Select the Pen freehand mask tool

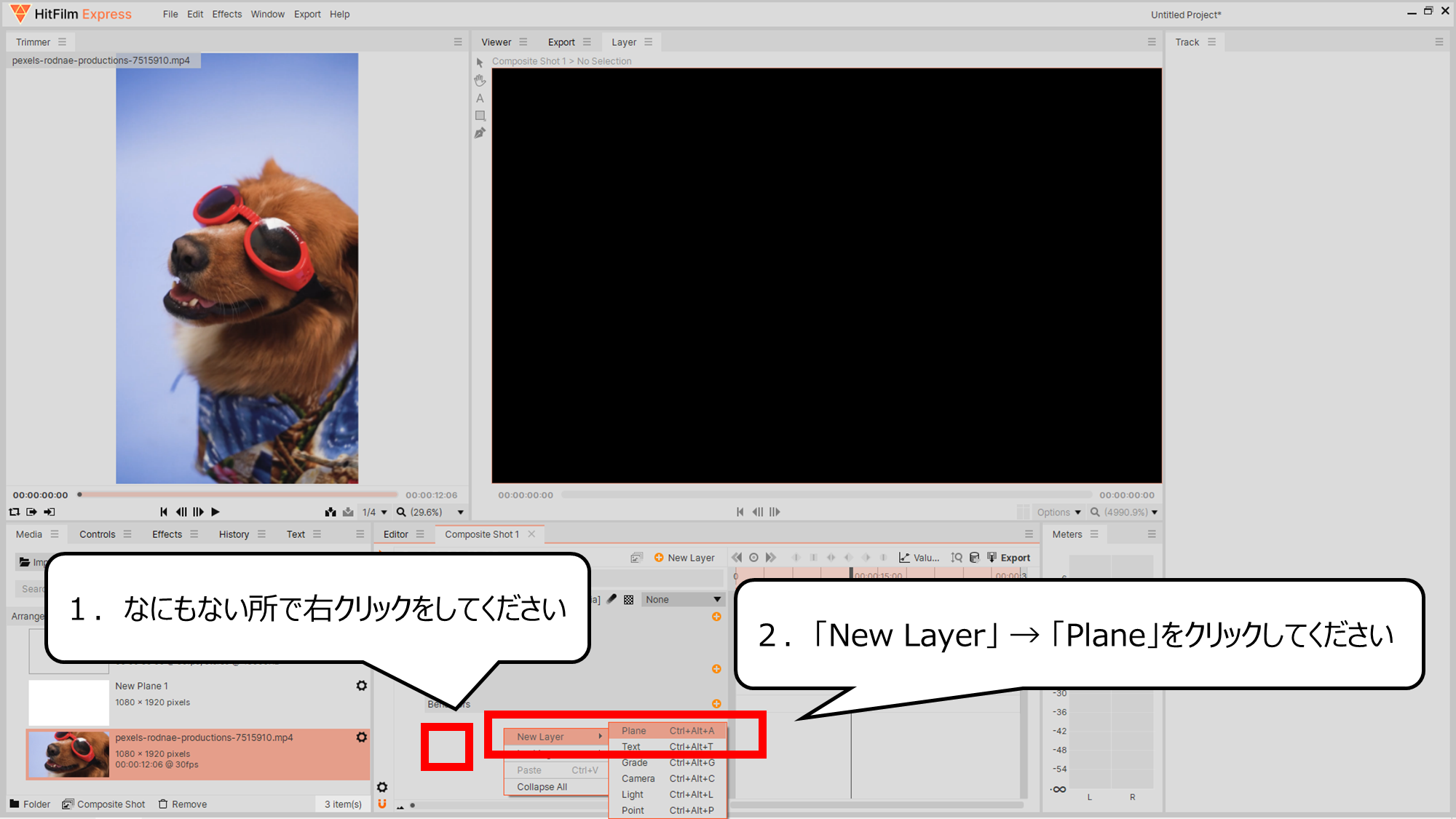480,133
